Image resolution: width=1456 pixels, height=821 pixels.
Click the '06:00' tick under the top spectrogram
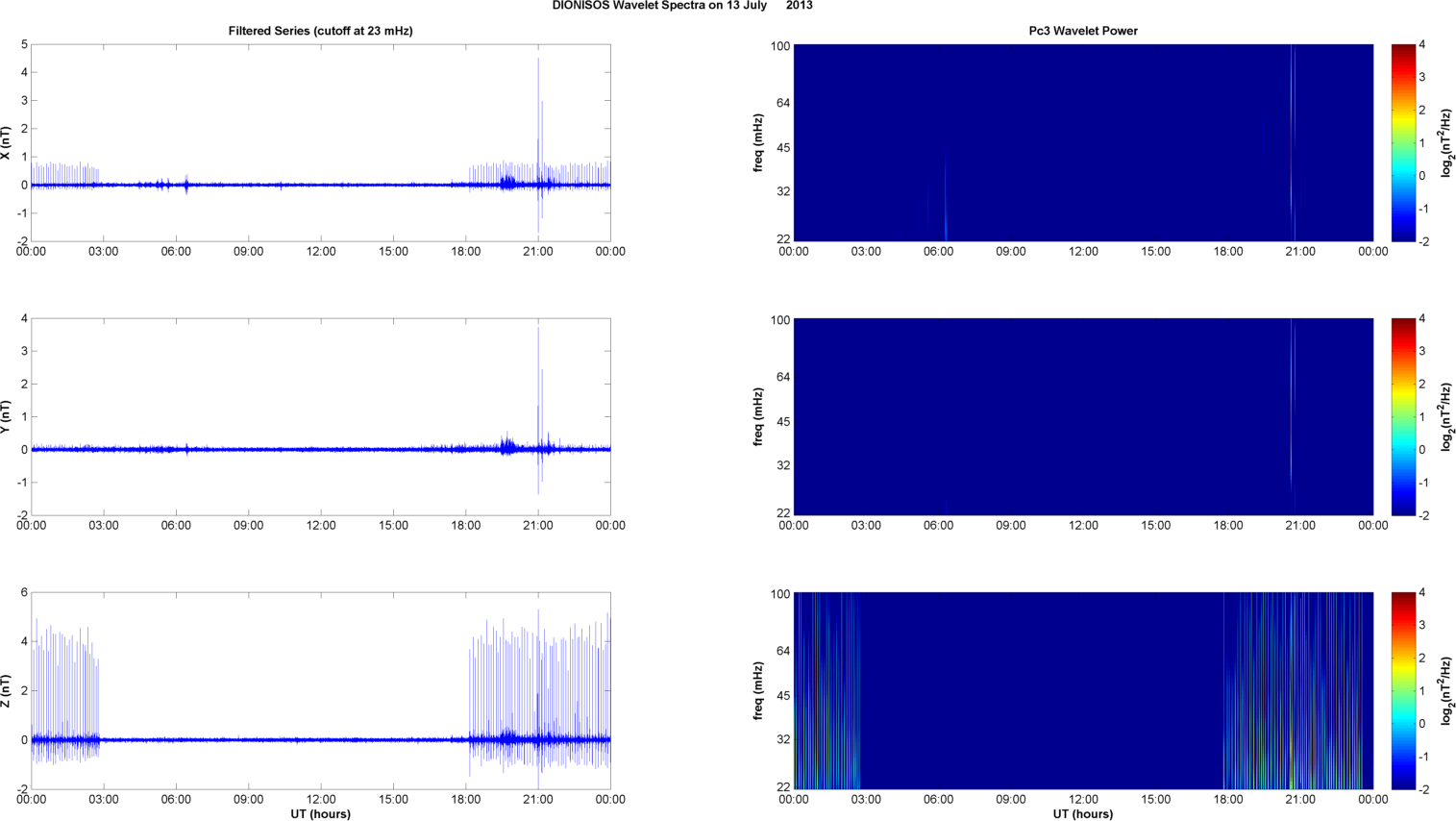pos(939,251)
